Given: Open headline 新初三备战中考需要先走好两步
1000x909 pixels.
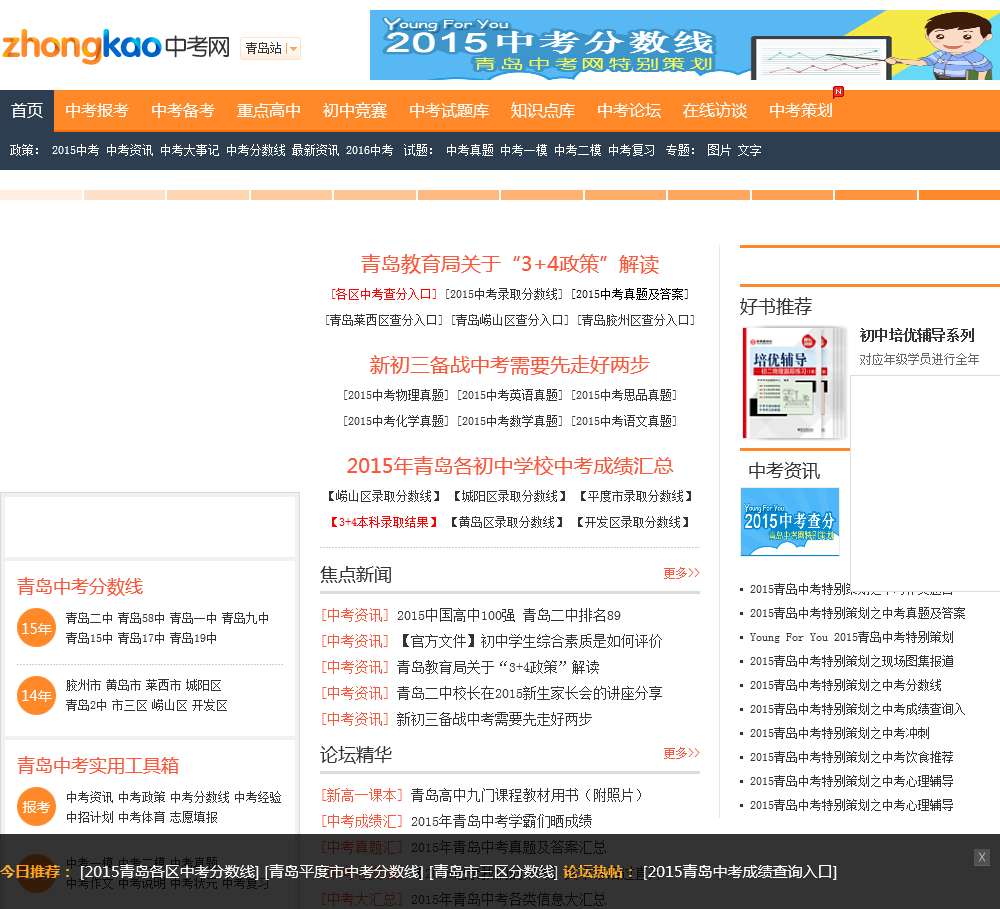Looking at the screenshot, I should [x=510, y=365].
